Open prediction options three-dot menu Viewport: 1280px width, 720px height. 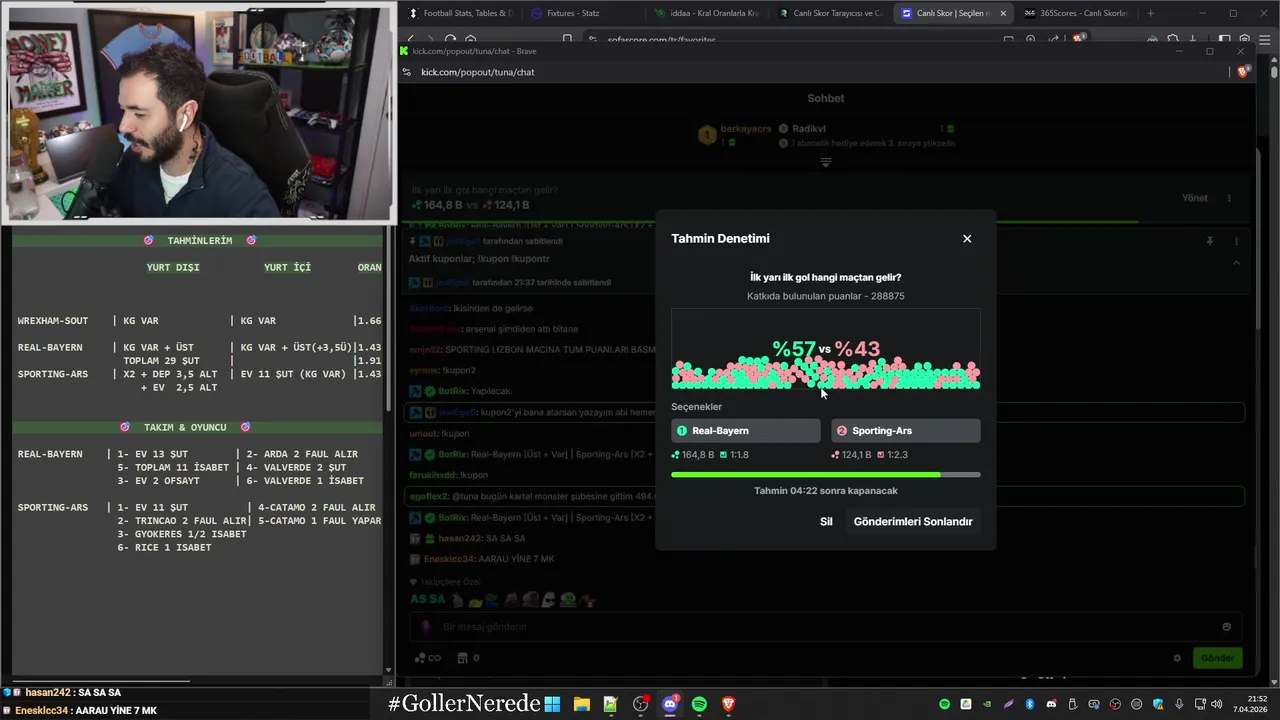1229,198
